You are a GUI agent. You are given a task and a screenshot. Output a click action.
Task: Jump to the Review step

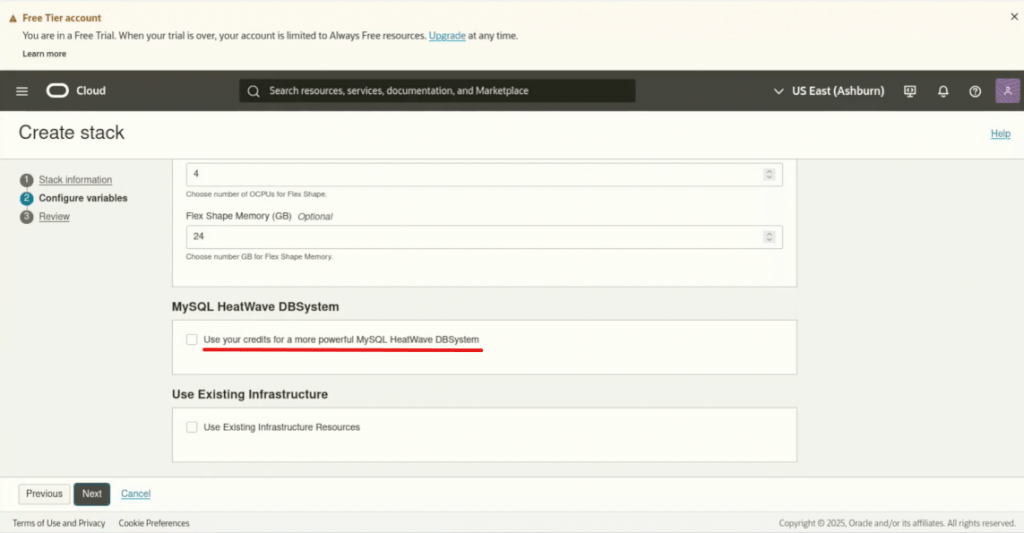[54, 216]
